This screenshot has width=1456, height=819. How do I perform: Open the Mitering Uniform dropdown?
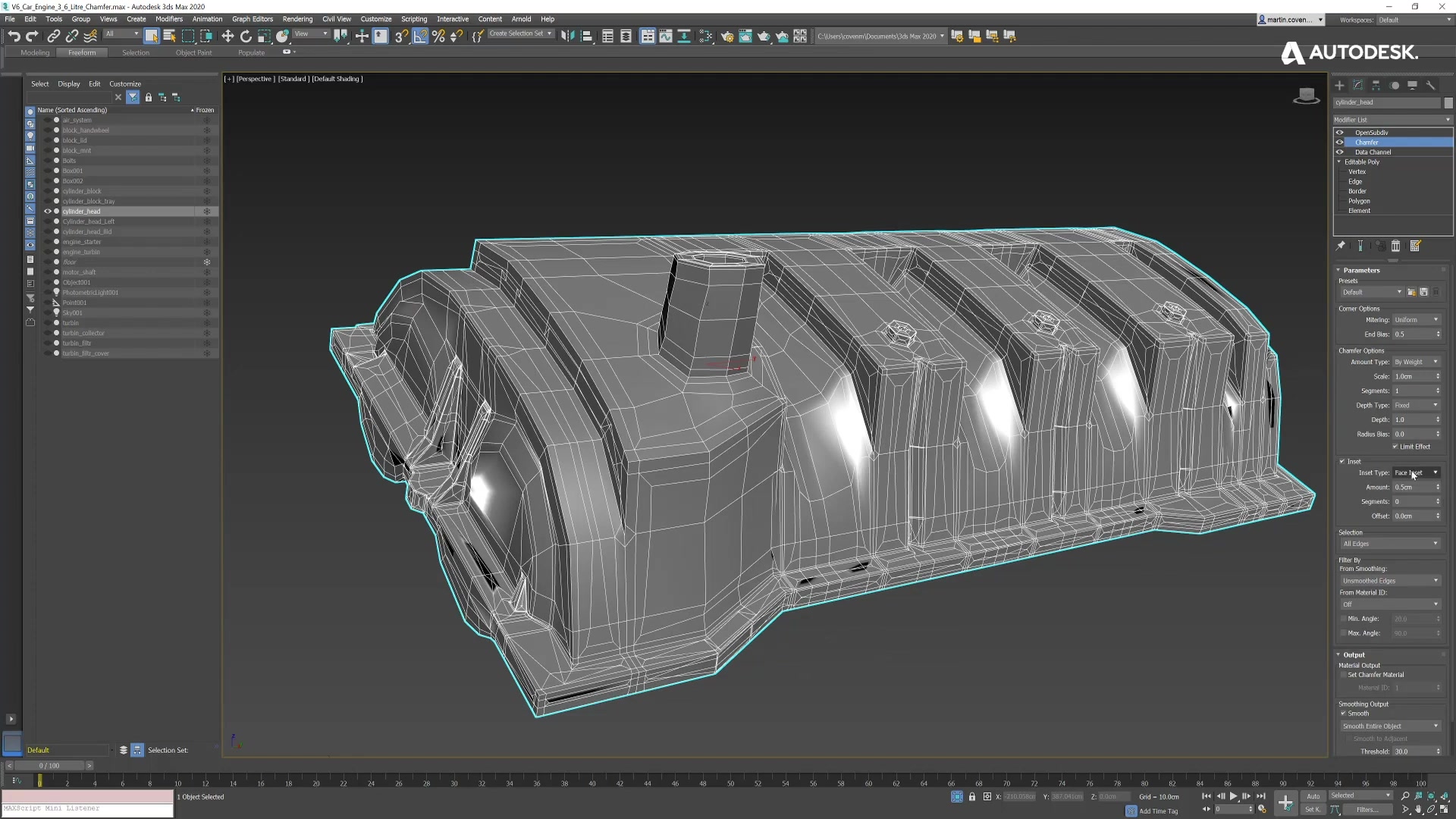1416,320
